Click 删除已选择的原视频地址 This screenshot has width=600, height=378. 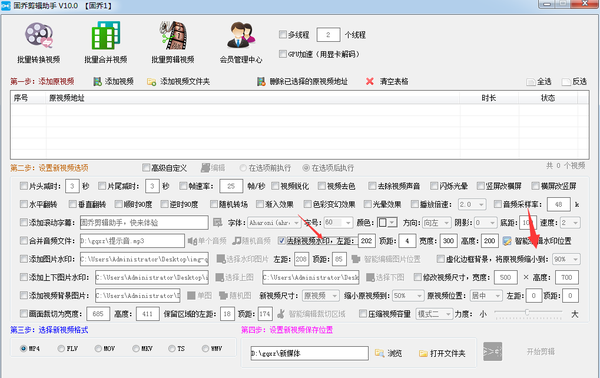click(x=302, y=81)
